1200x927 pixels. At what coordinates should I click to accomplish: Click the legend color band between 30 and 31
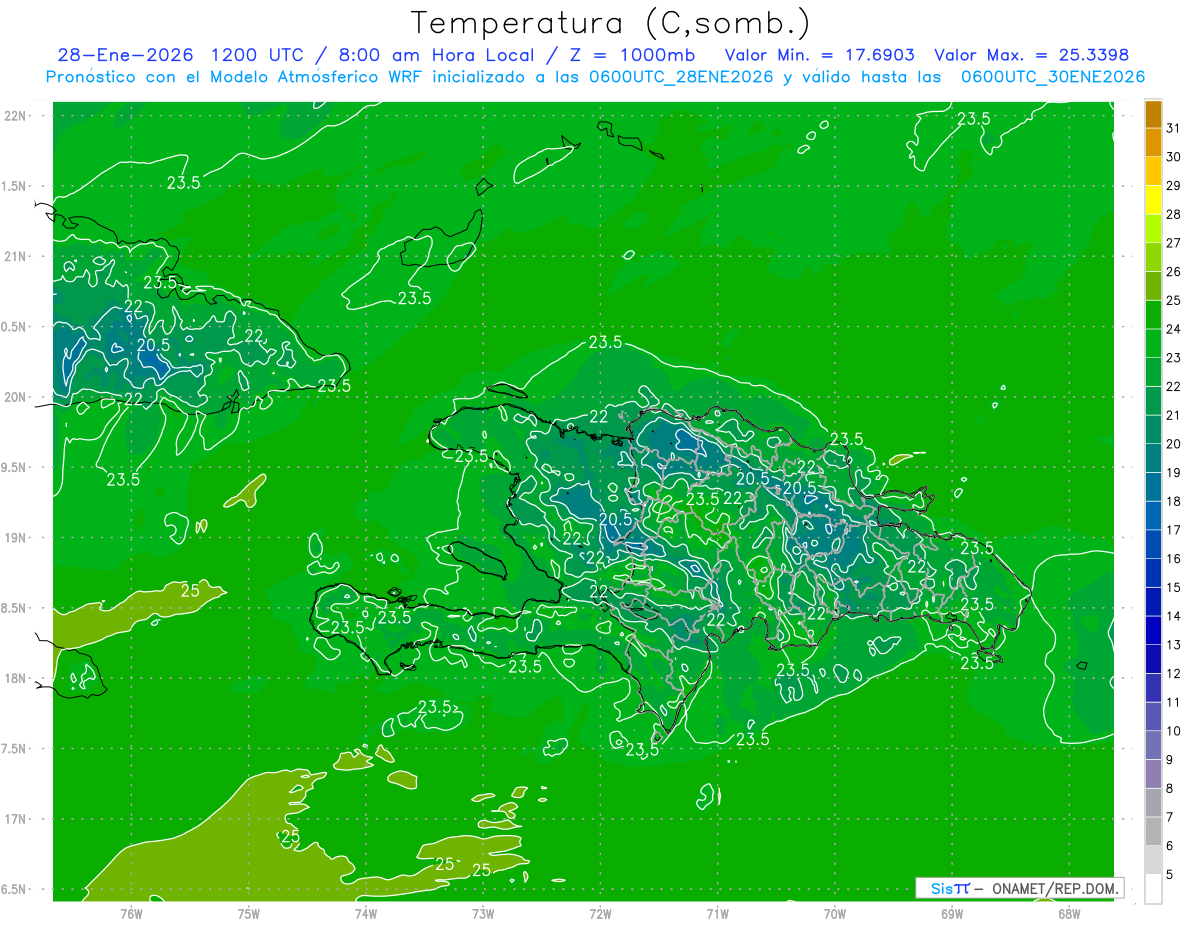click(x=1153, y=142)
